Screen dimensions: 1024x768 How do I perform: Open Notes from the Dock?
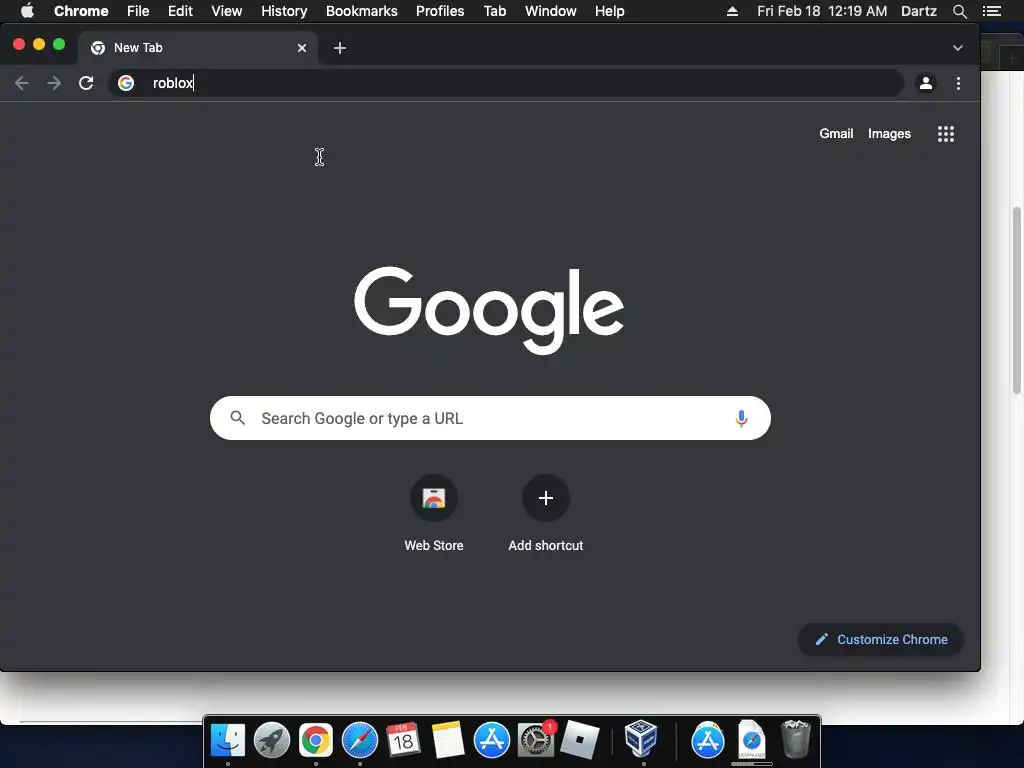(x=447, y=740)
